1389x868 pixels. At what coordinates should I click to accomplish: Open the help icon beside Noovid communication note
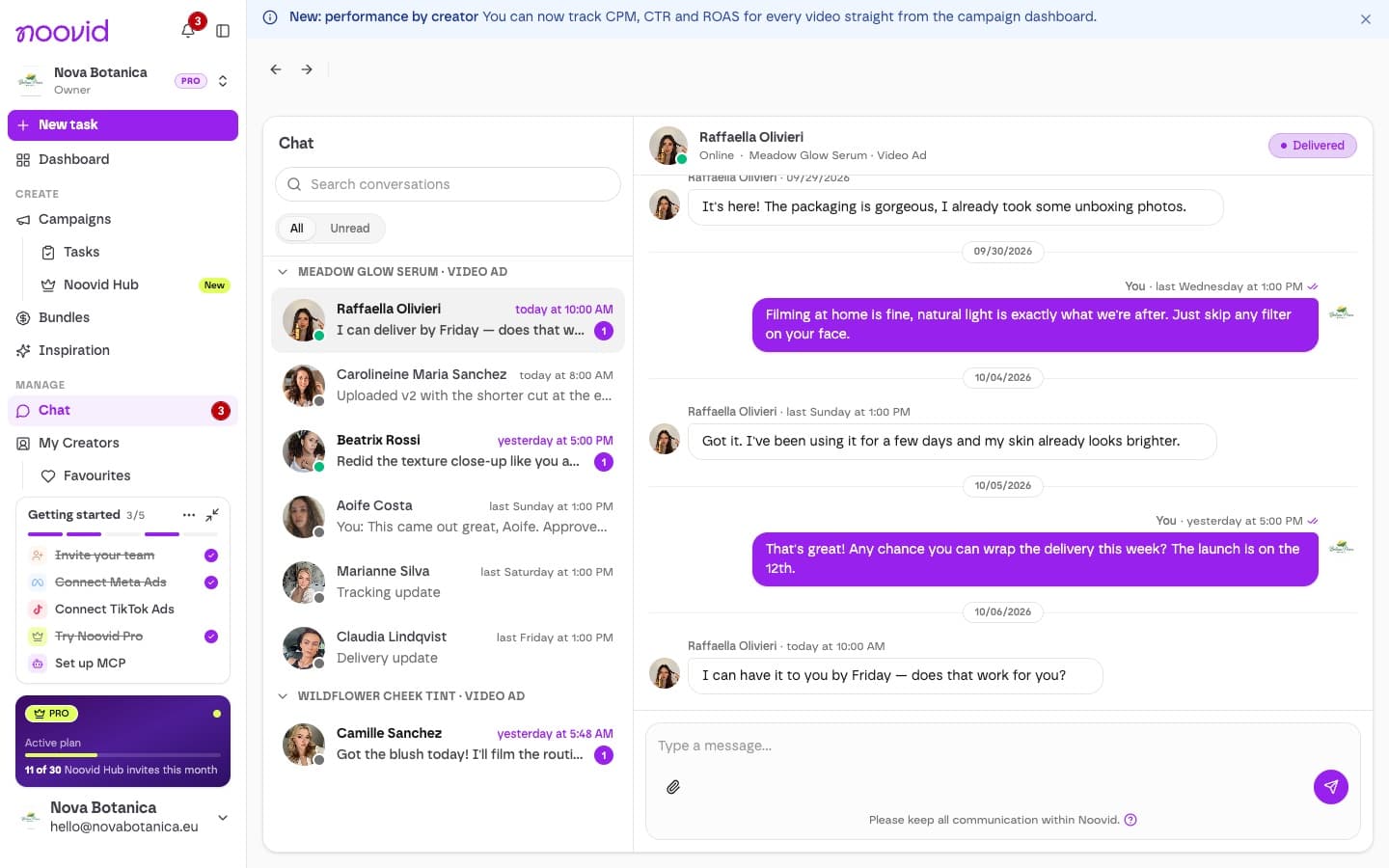pyautogui.click(x=1130, y=820)
